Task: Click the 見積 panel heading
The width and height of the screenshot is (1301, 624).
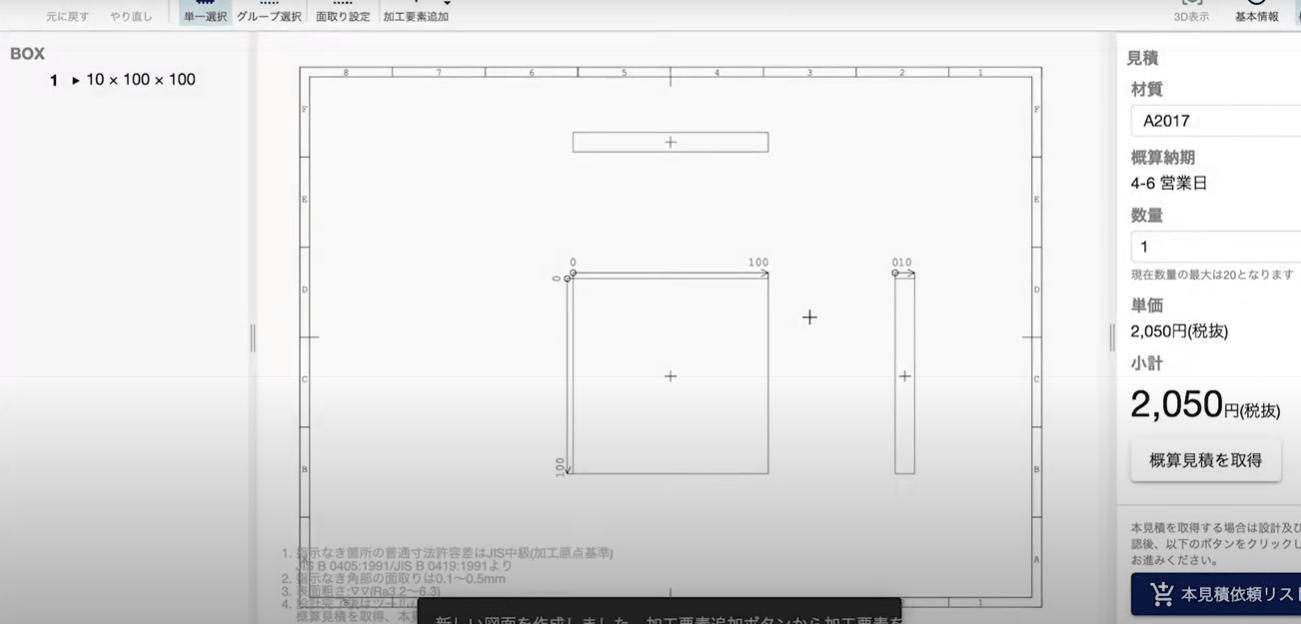Action: 1142,59
